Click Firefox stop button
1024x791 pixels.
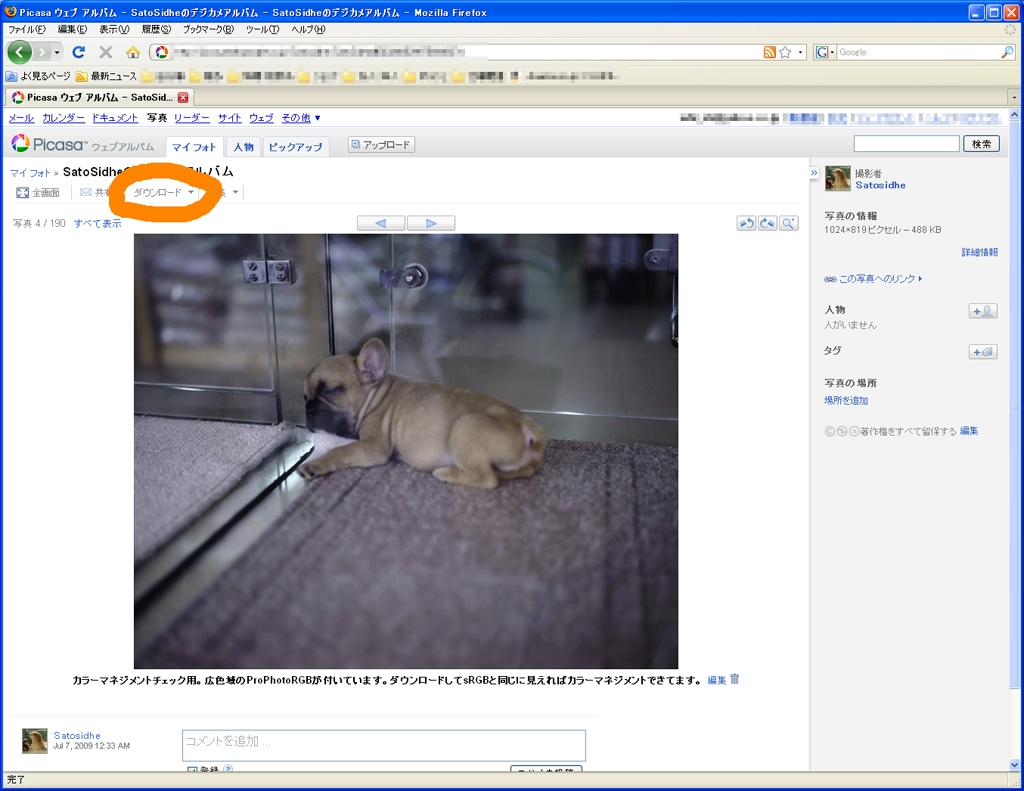(106, 52)
